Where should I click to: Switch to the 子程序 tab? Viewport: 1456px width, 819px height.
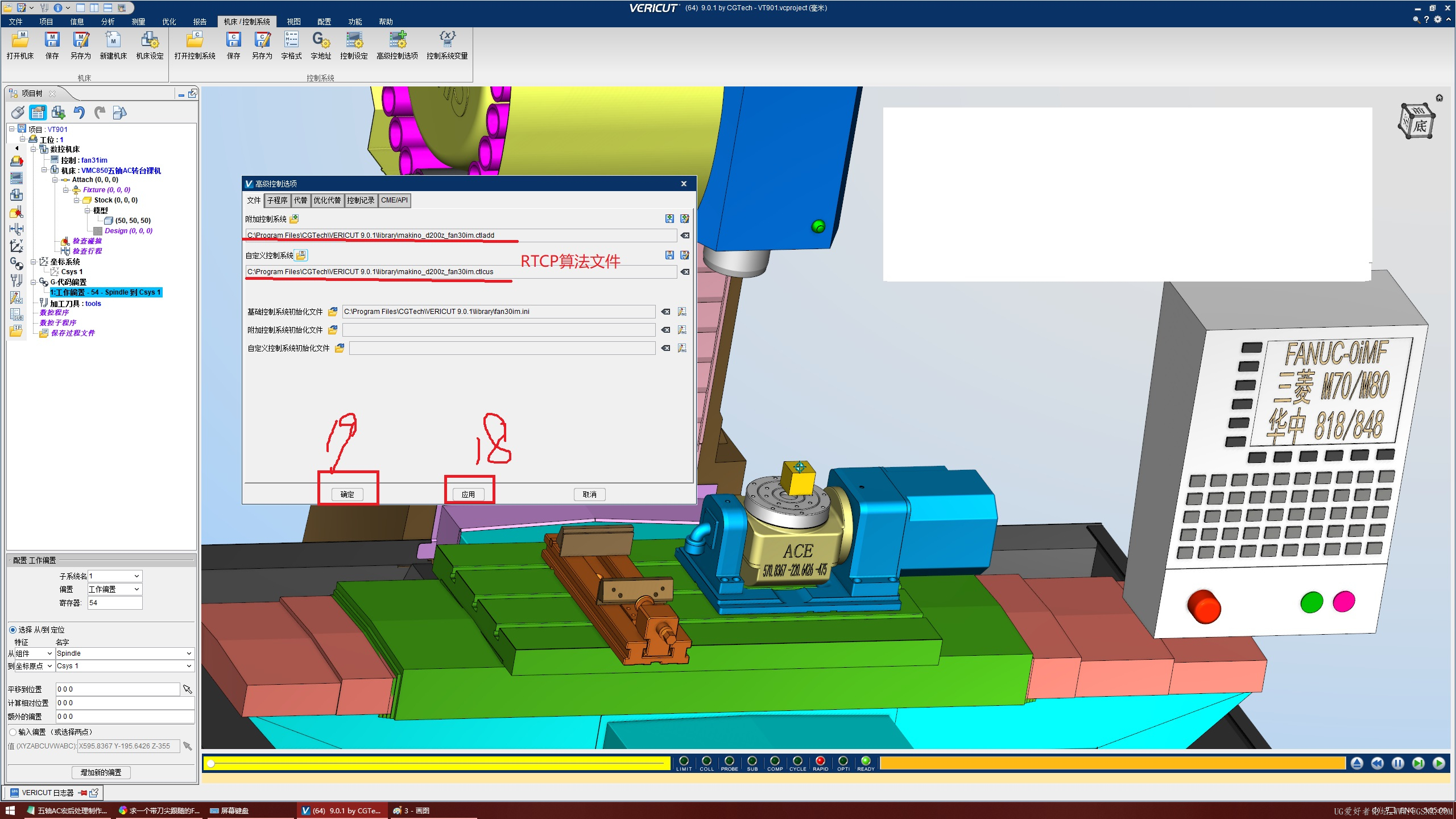(277, 200)
